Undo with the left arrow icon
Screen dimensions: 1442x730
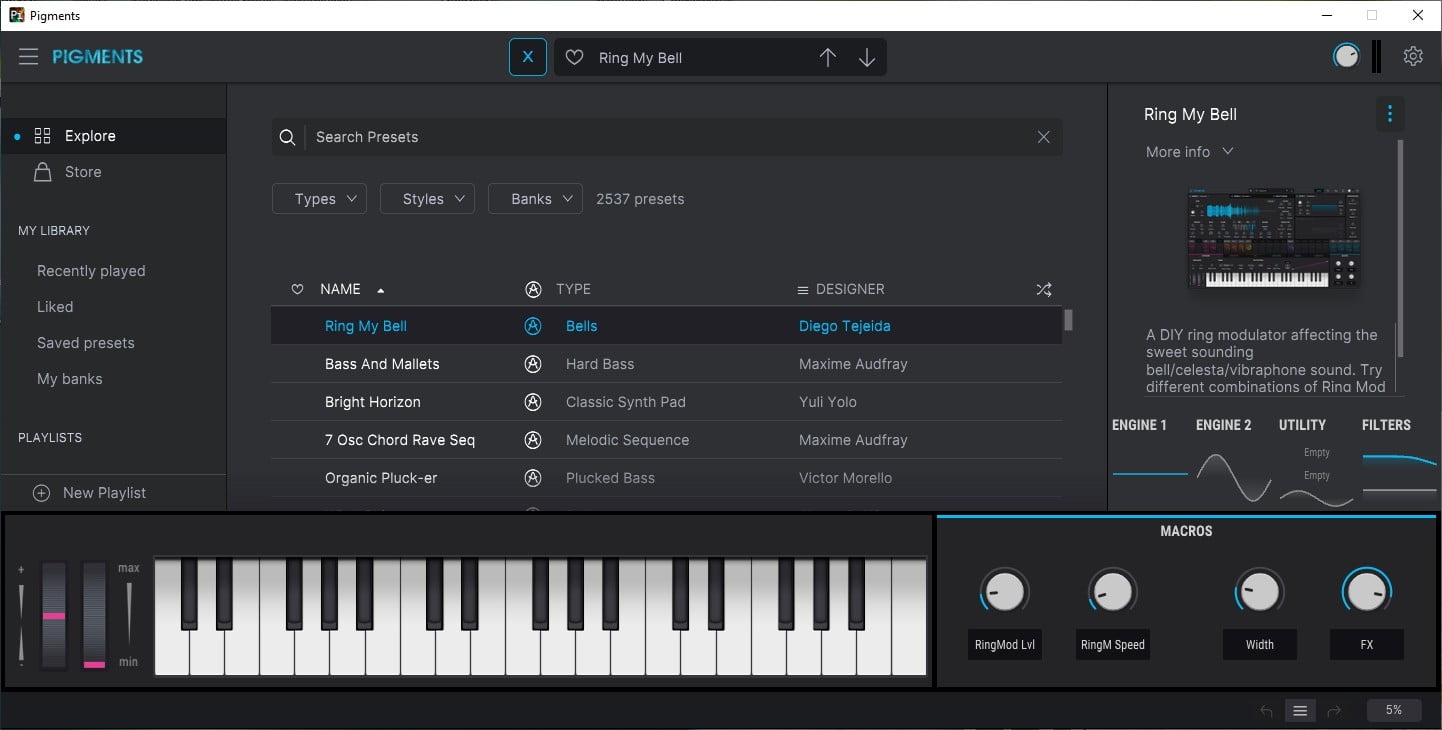click(1266, 711)
